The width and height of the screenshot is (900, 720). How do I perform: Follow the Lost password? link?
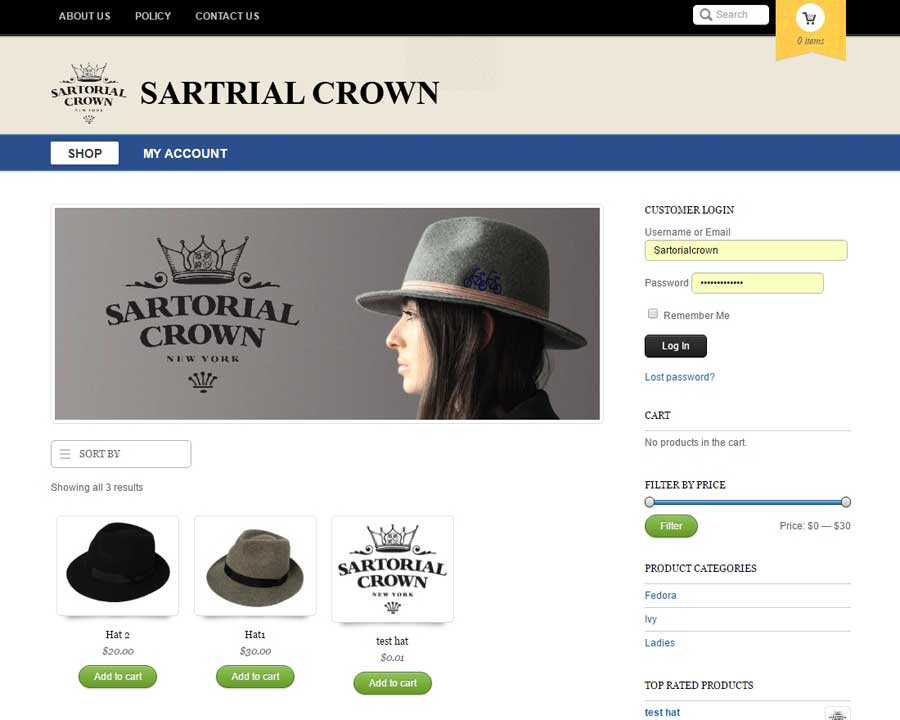tap(680, 377)
